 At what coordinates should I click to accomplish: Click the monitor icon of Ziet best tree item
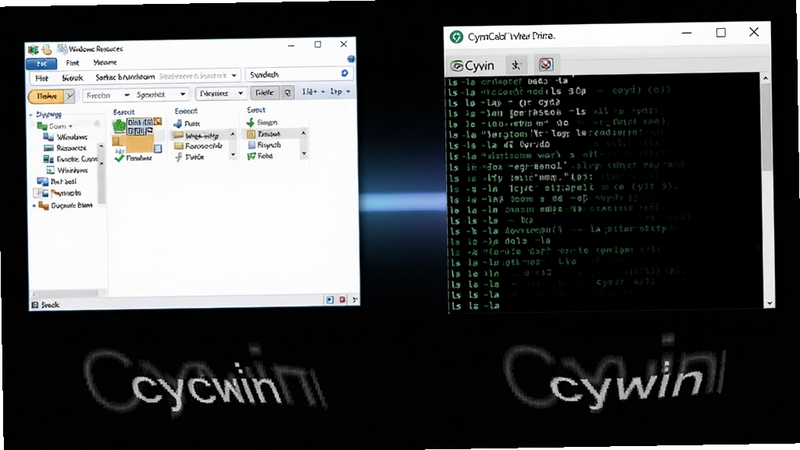point(42,182)
